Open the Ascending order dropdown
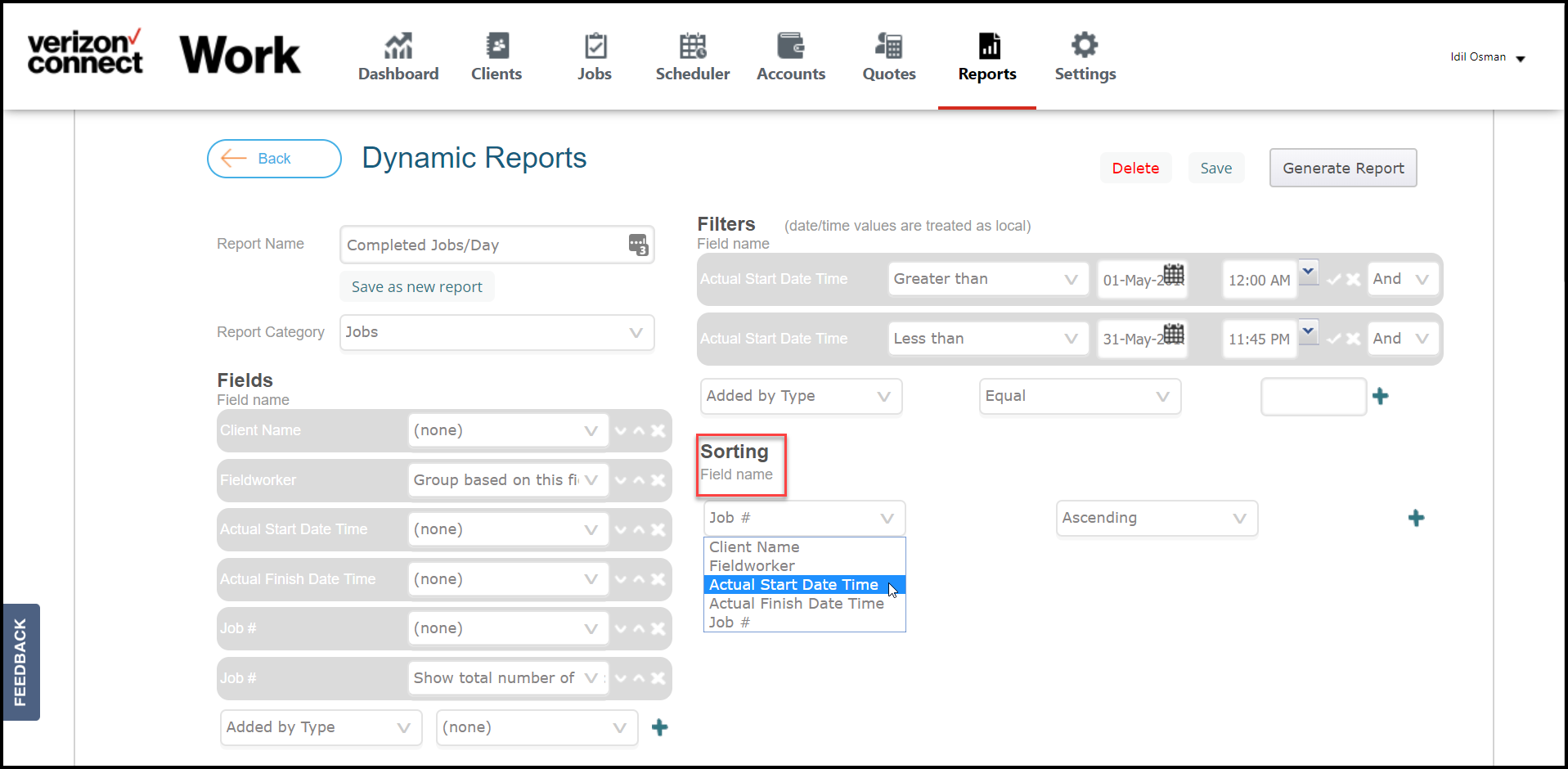Screen dimensions: 1568x769 click(1157, 518)
